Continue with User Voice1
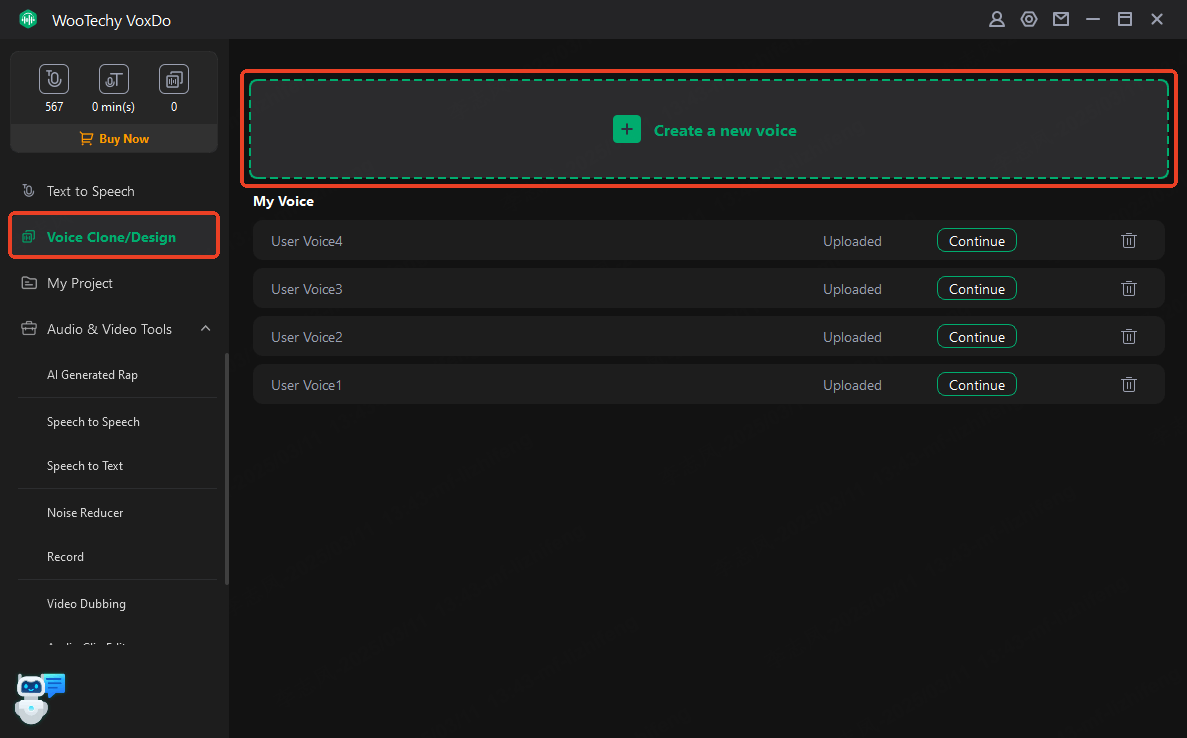The width and height of the screenshot is (1187, 738). [x=976, y=385]
